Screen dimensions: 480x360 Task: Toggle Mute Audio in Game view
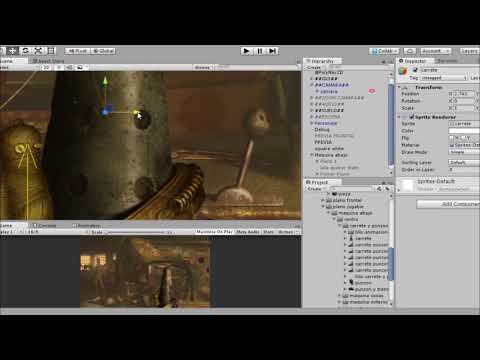click(248, 232)
